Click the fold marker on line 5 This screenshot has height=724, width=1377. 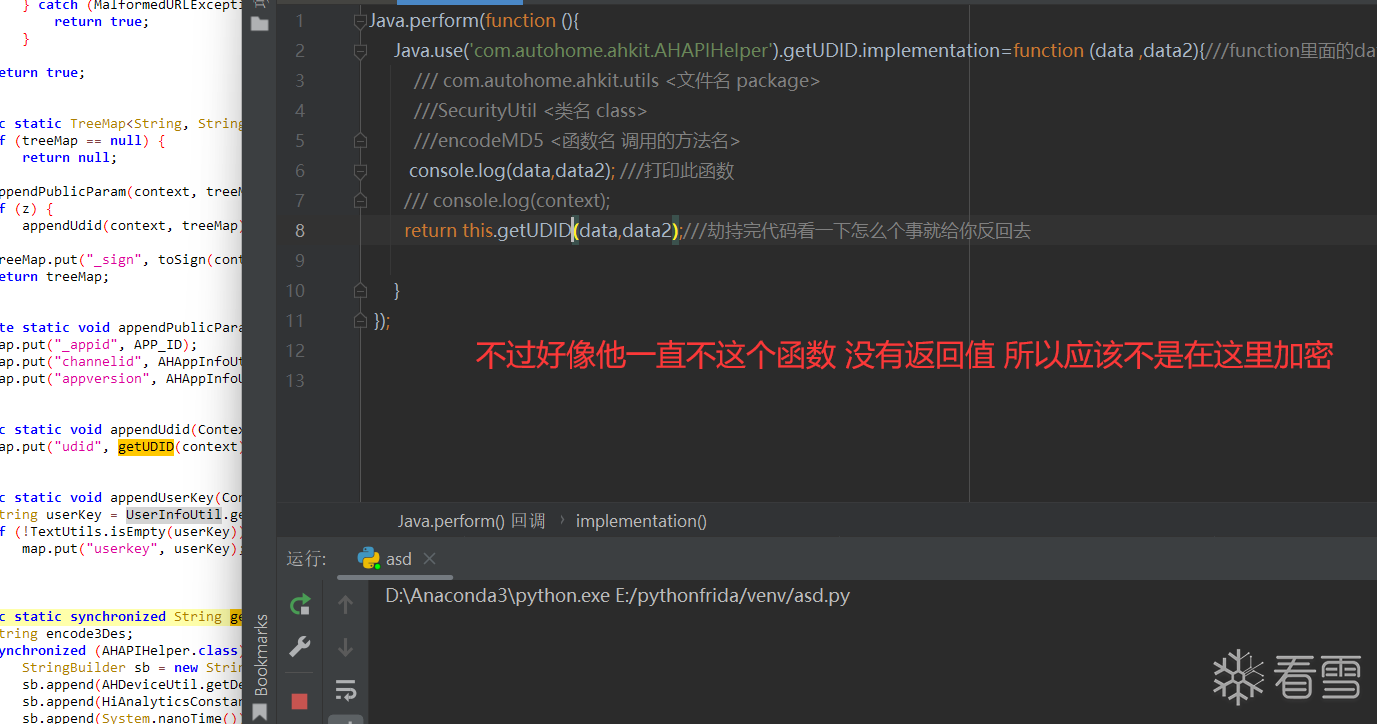pyautogui.click(x=360, y=141)
